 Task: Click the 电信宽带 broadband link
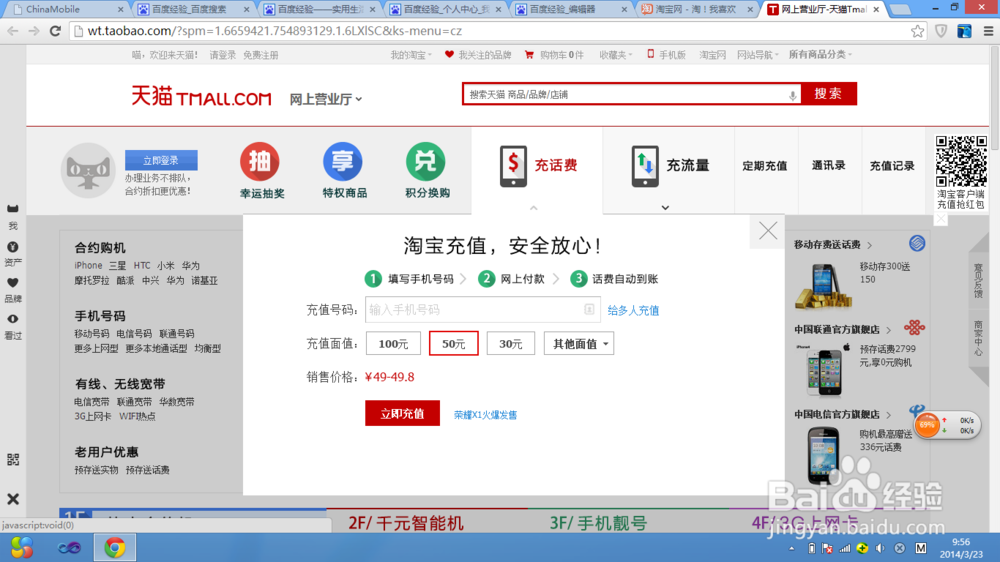click(92, 402)
